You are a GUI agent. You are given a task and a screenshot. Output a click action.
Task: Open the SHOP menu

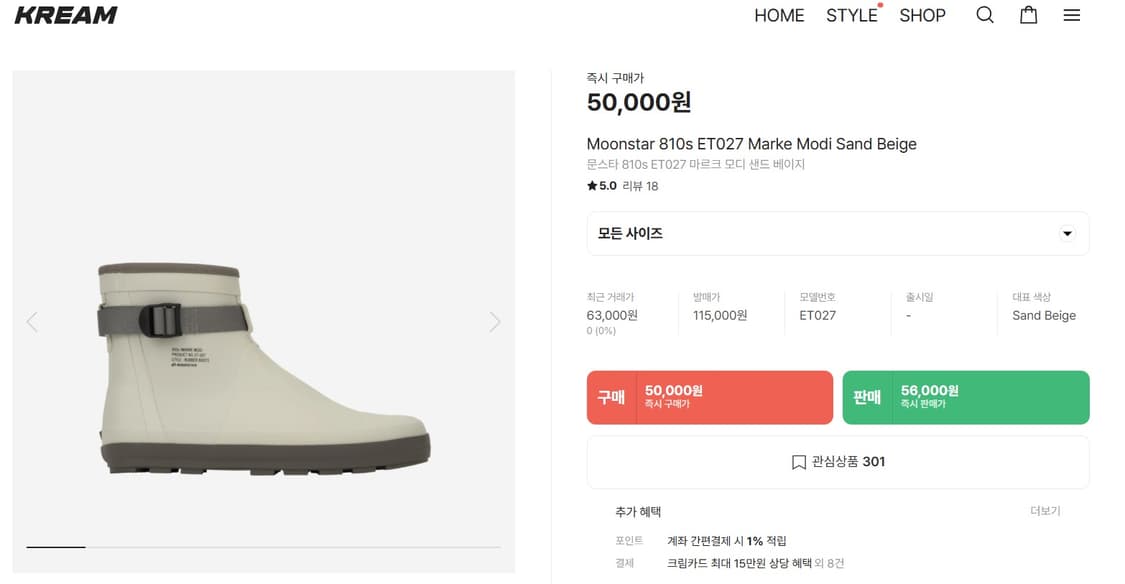point(922,15)
